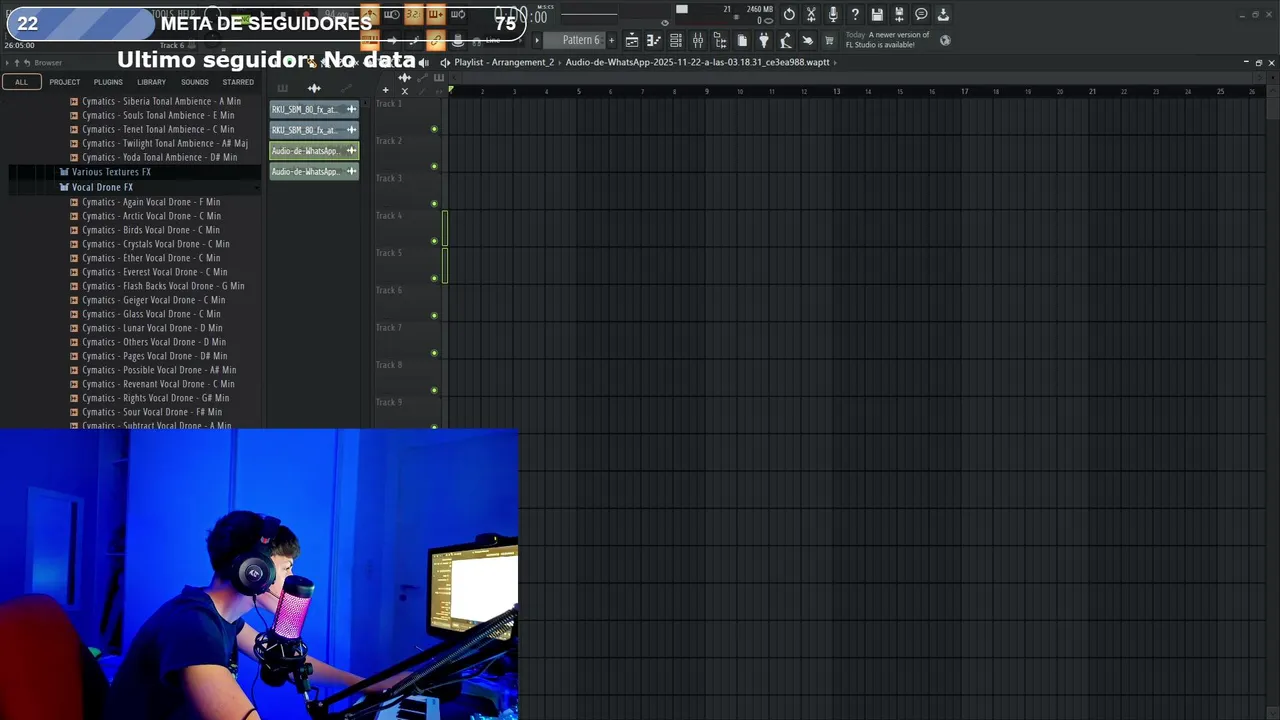Screen dimensions: 1280x720
Task: Show the playlist view toolbar icon
Action: 632,40
